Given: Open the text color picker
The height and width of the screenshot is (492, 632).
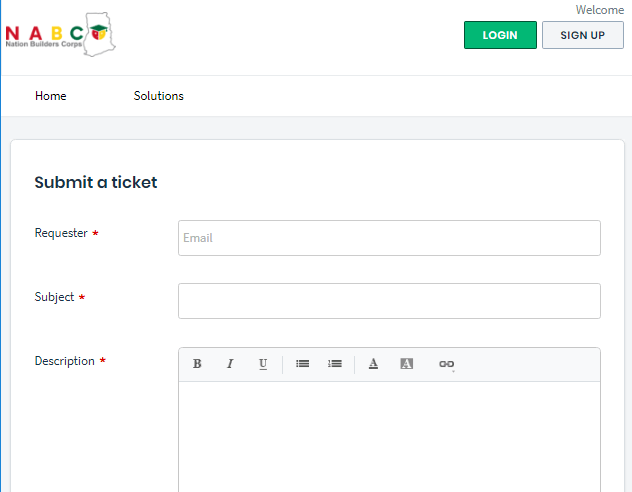Looking at the screenshot, I should (373, 364).
